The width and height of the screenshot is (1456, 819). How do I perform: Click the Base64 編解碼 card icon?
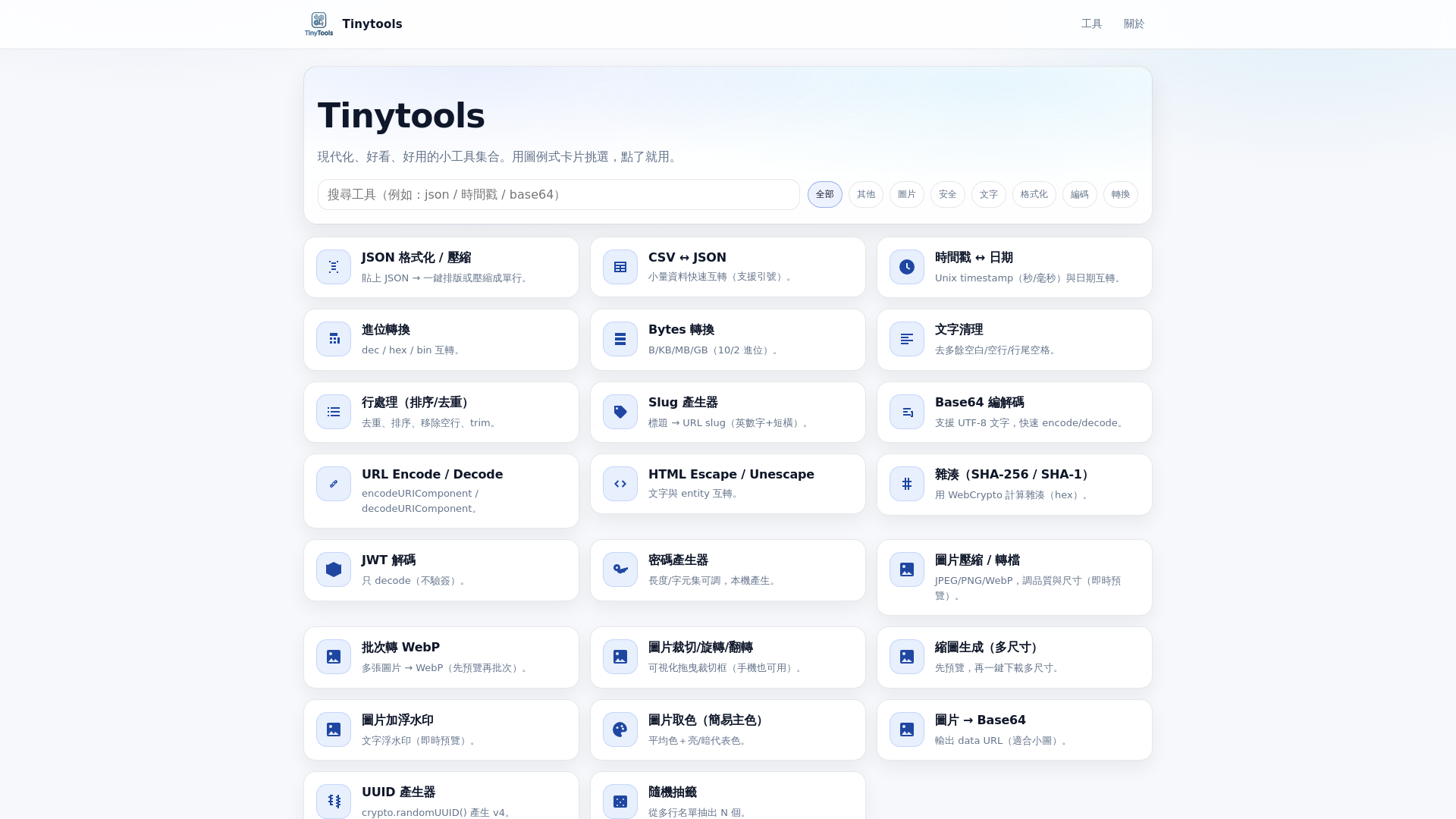point(907,412)
